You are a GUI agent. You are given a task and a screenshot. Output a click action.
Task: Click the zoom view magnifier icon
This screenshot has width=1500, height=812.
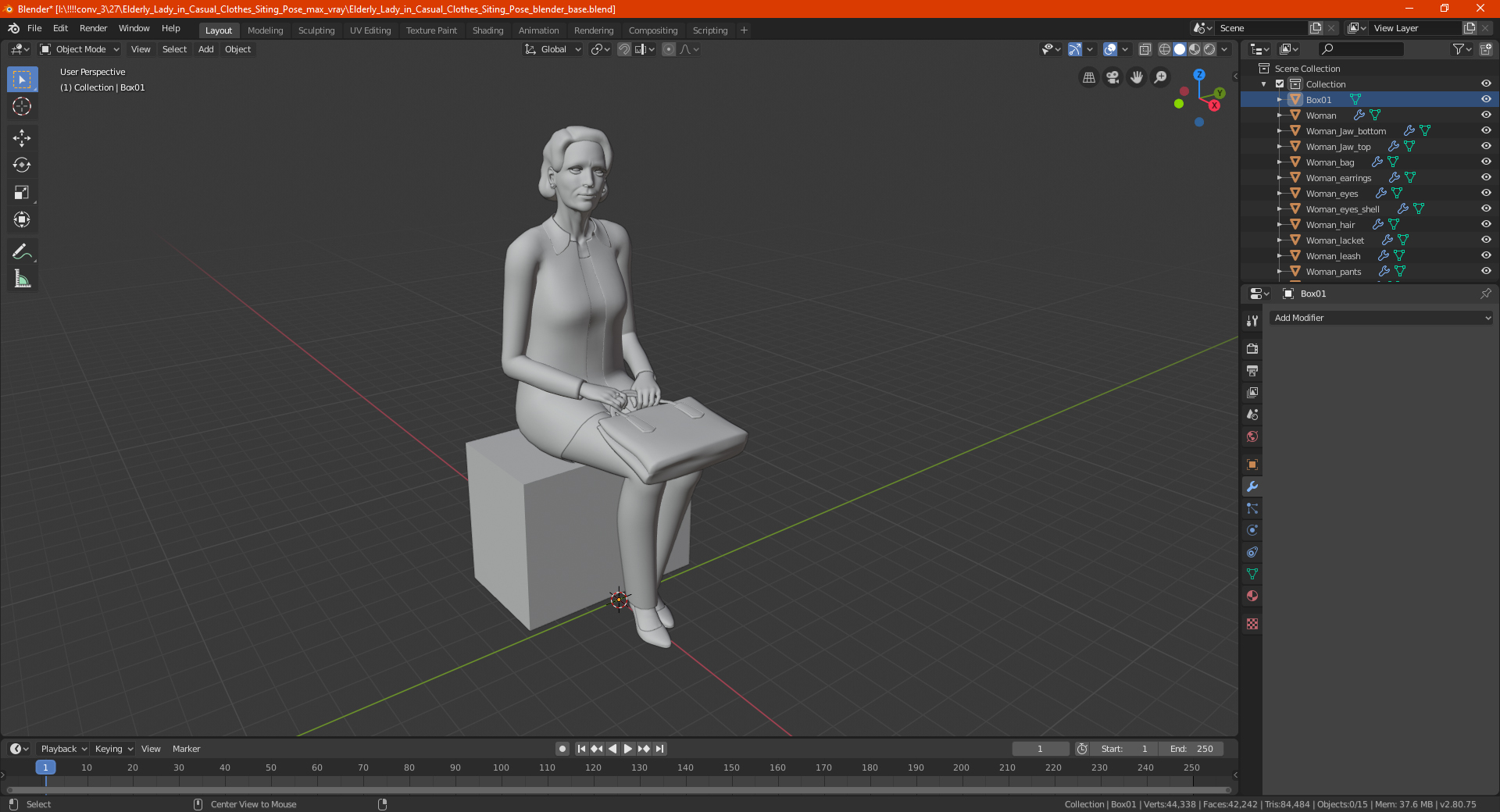[x=1161, y=77]
